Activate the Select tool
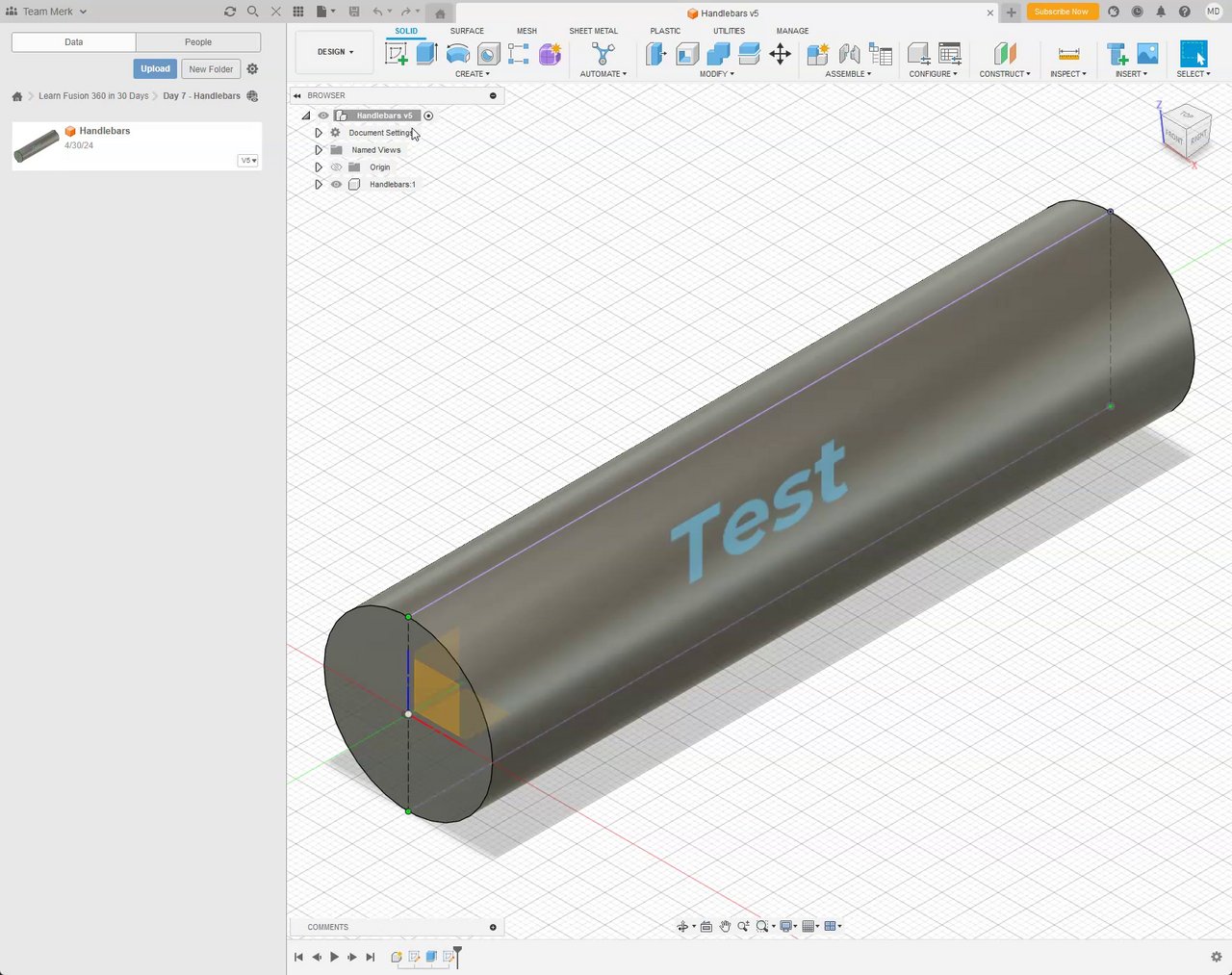Viewport: 1232px width, 975px height. [x=1193, y=54]
